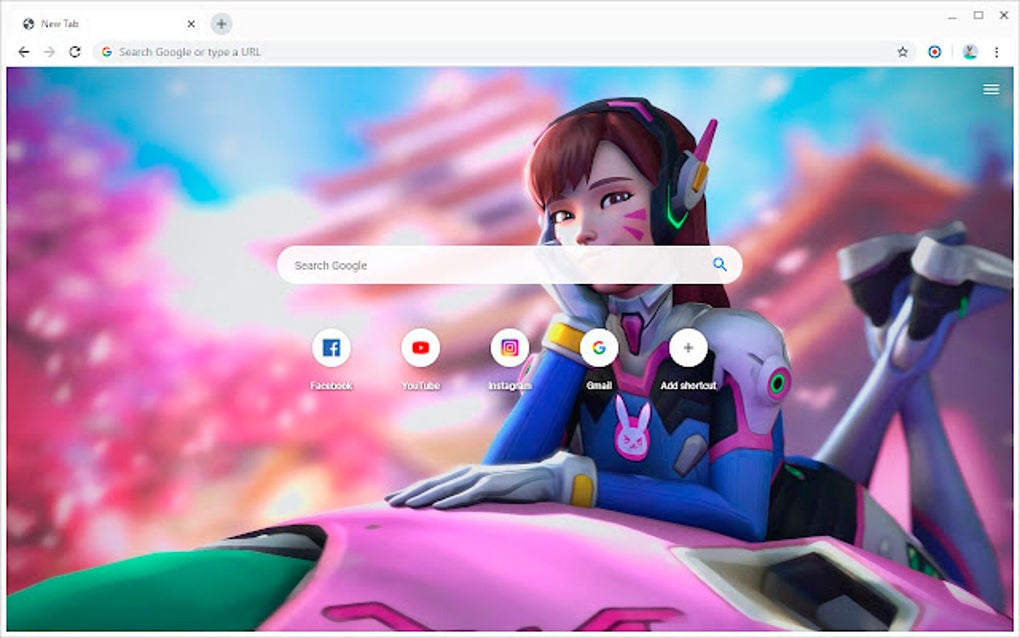The width and height of the screenshot is (1020, 638).
Task: Bookmark this page with the star
Action: pyautogui.click(x=902, y=50)
